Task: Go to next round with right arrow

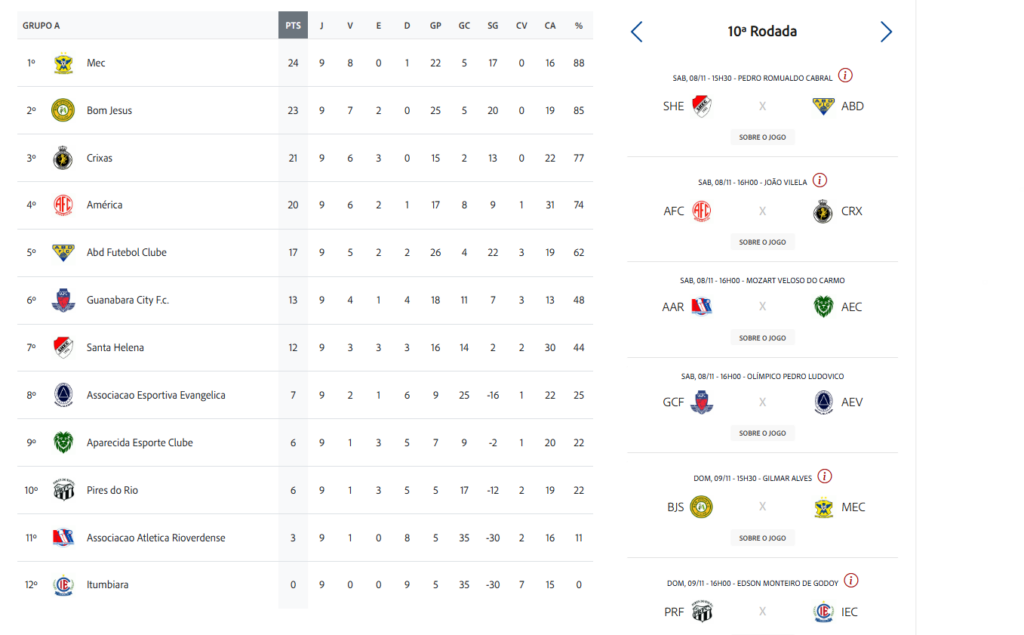Action: coord(885,32)
